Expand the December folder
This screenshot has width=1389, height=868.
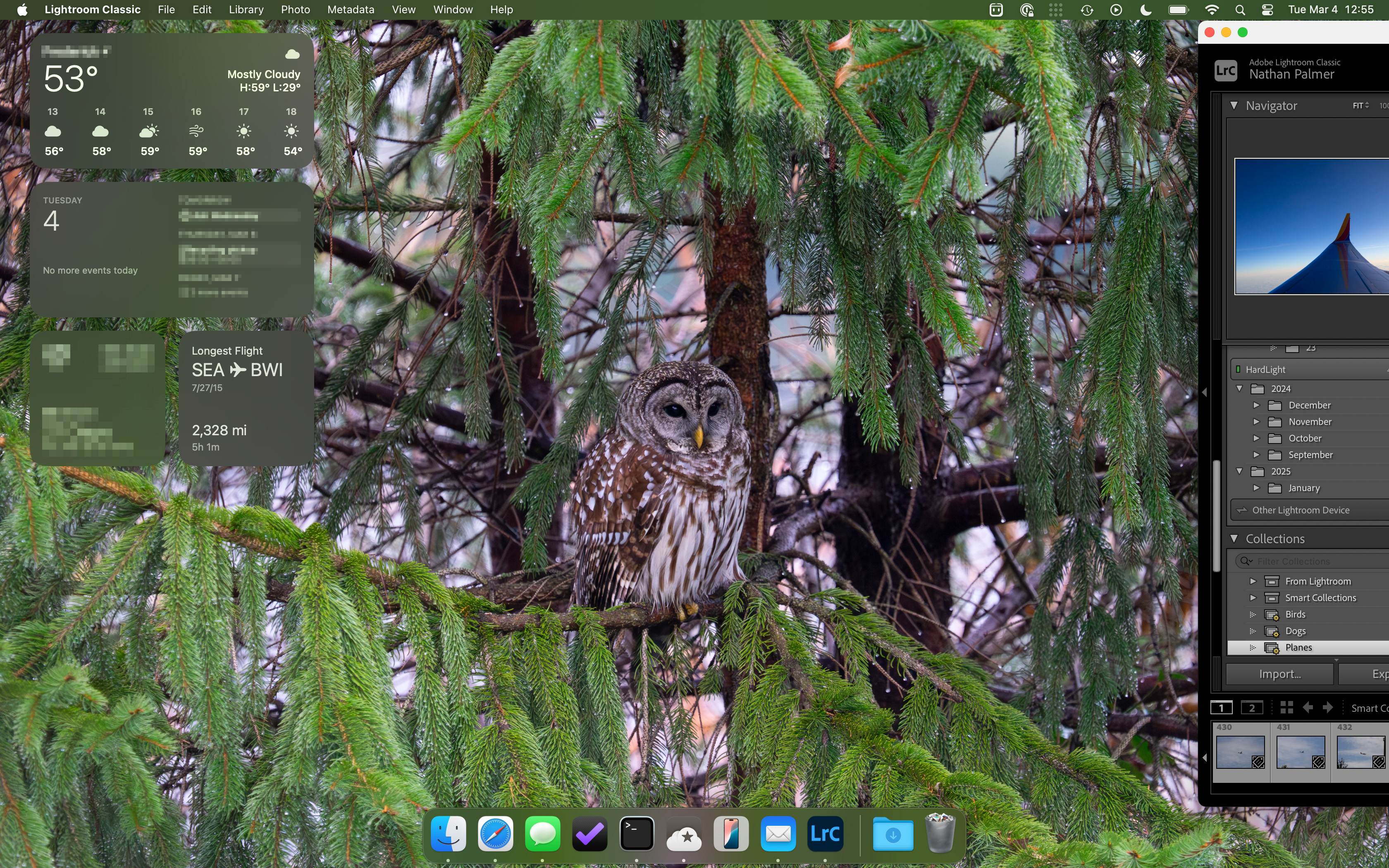(1256, 405)
